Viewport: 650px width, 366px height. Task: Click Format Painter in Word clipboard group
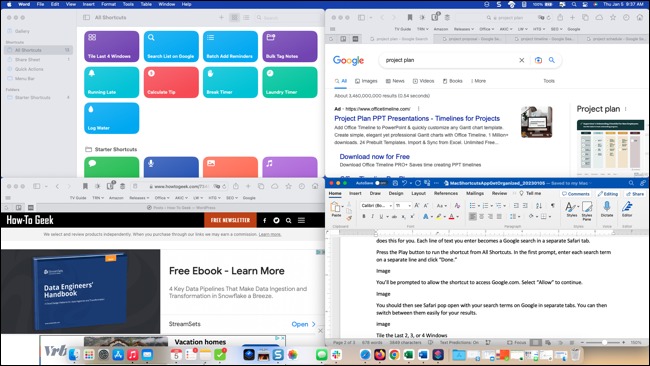(x=349, y=218)
